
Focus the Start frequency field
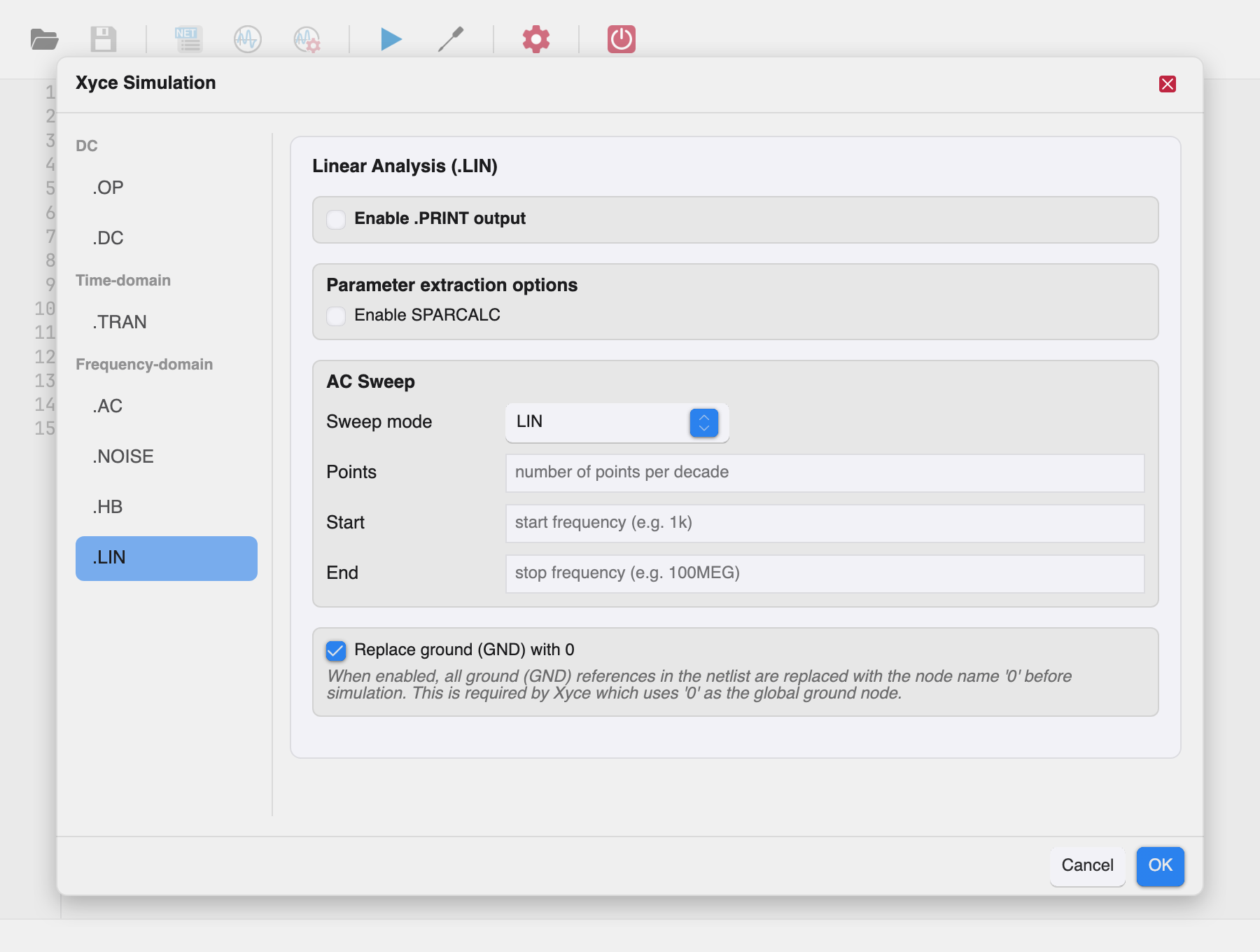click(825, 523)
